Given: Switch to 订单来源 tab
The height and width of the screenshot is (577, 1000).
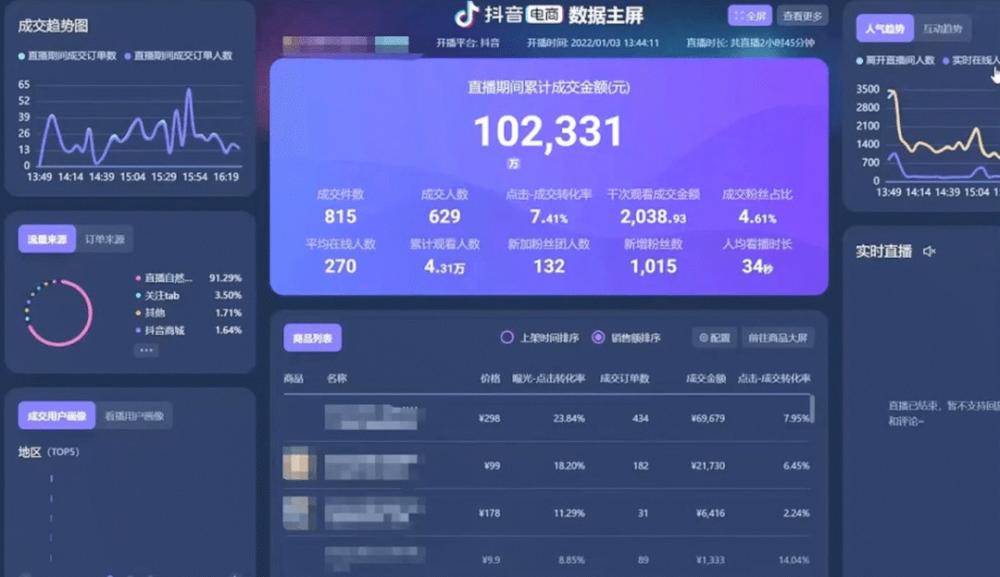Looking at the screenshot, I should click(105, 239).
